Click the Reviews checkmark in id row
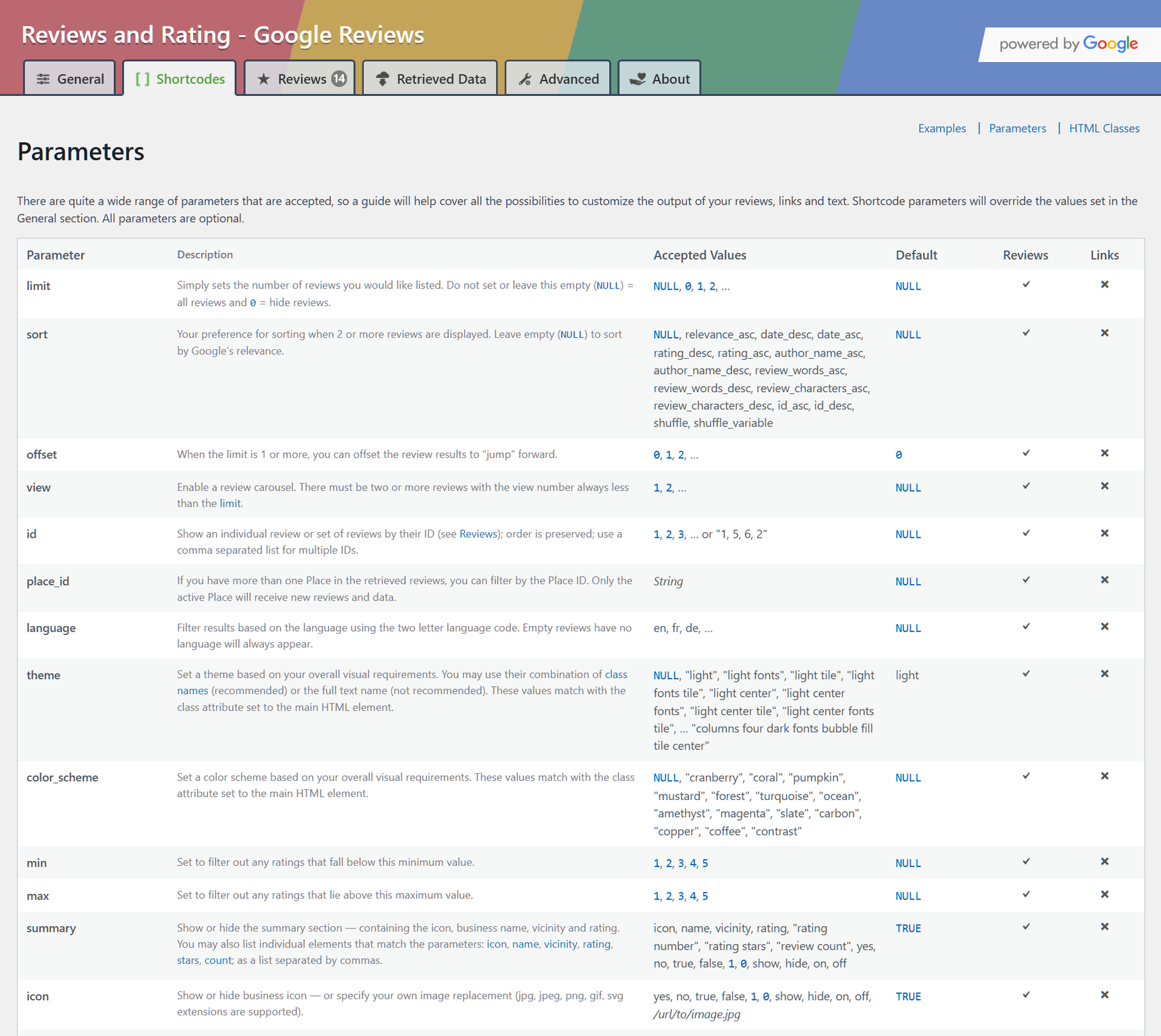Screen dimensions: 1161x1036 1026,533
